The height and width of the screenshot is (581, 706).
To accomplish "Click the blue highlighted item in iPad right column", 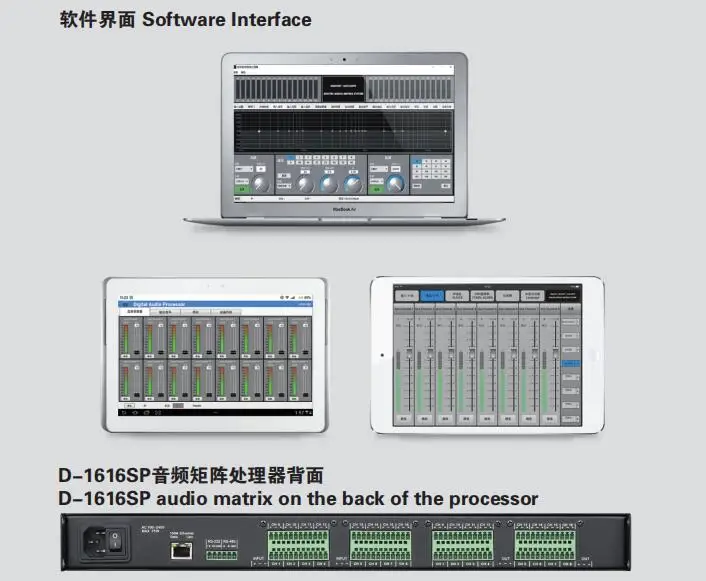I will 570,363.
